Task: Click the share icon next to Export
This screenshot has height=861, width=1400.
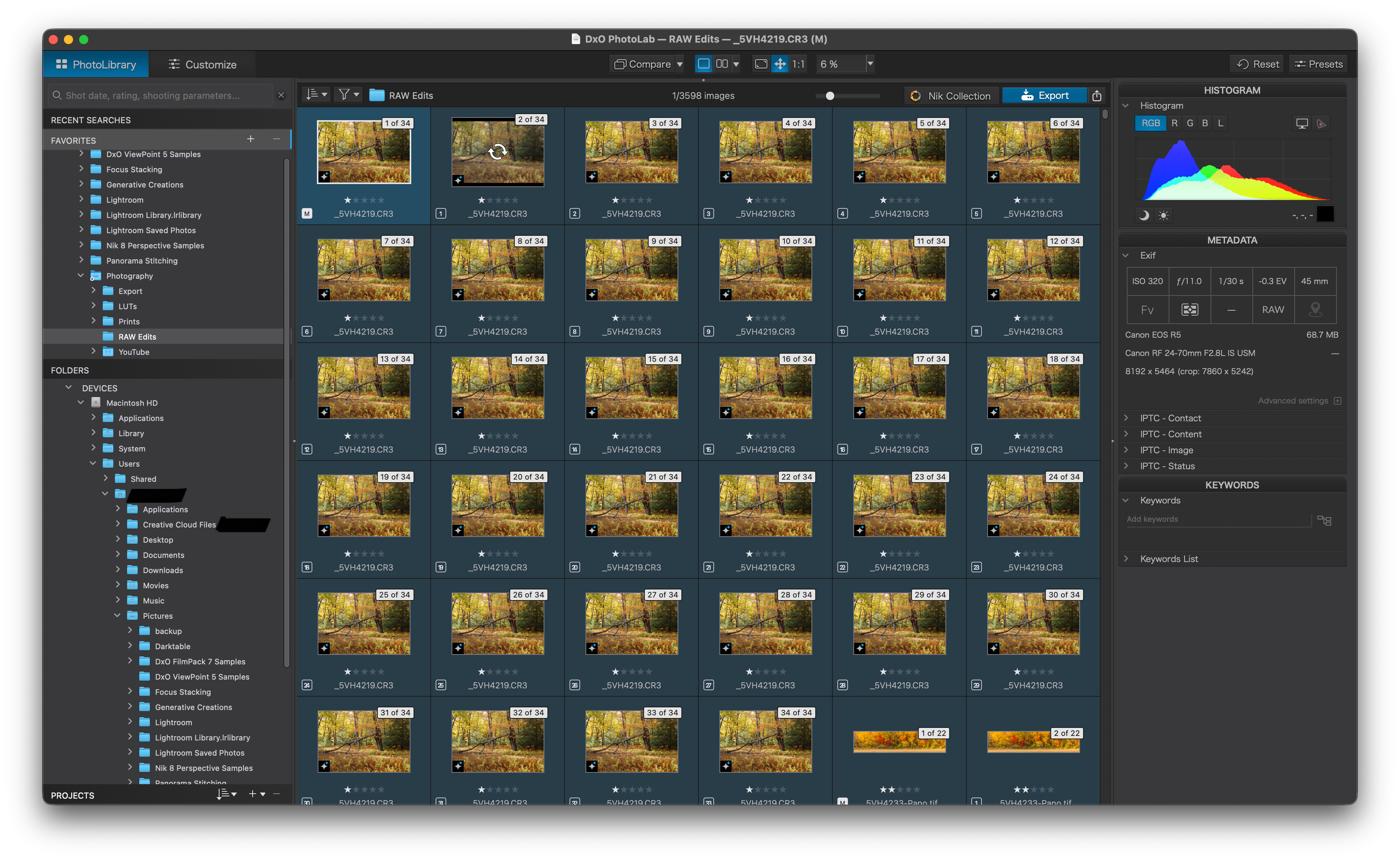Action: click(x=1096, y=96)
